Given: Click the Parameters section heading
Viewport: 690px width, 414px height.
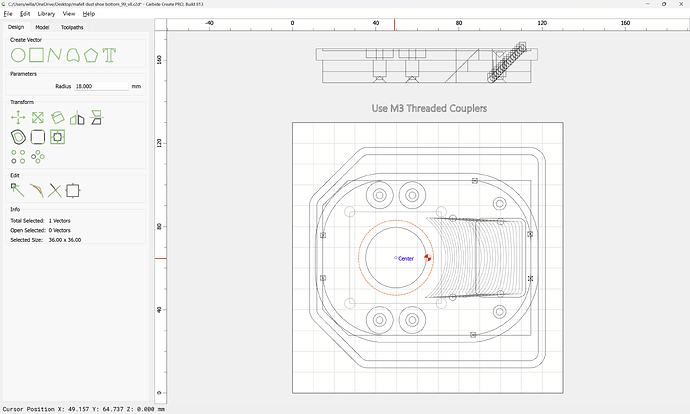Looking at the screenshot, I should coord(23,74).
